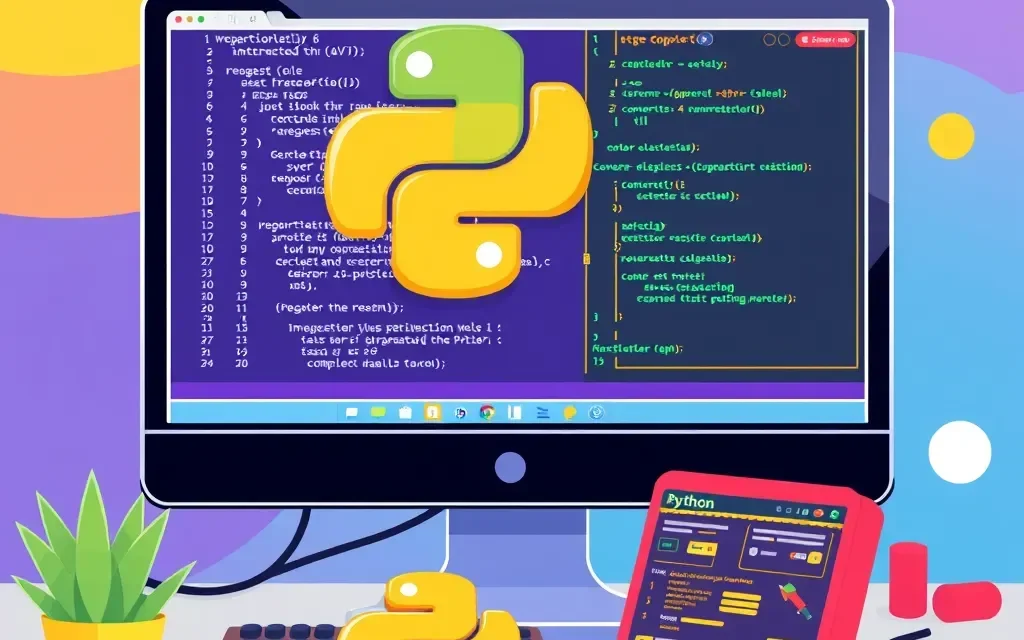The image size is (1024, 640).
Task: Click the yellow window dot in the title bar
Action: click(189, 20)
